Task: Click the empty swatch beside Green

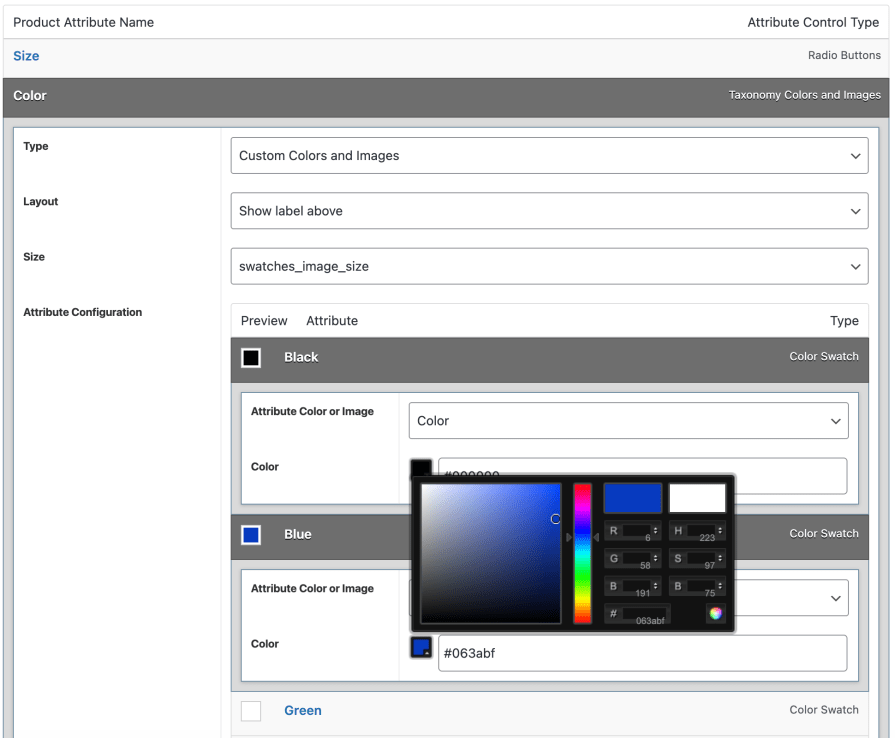Action: point(251,710)
